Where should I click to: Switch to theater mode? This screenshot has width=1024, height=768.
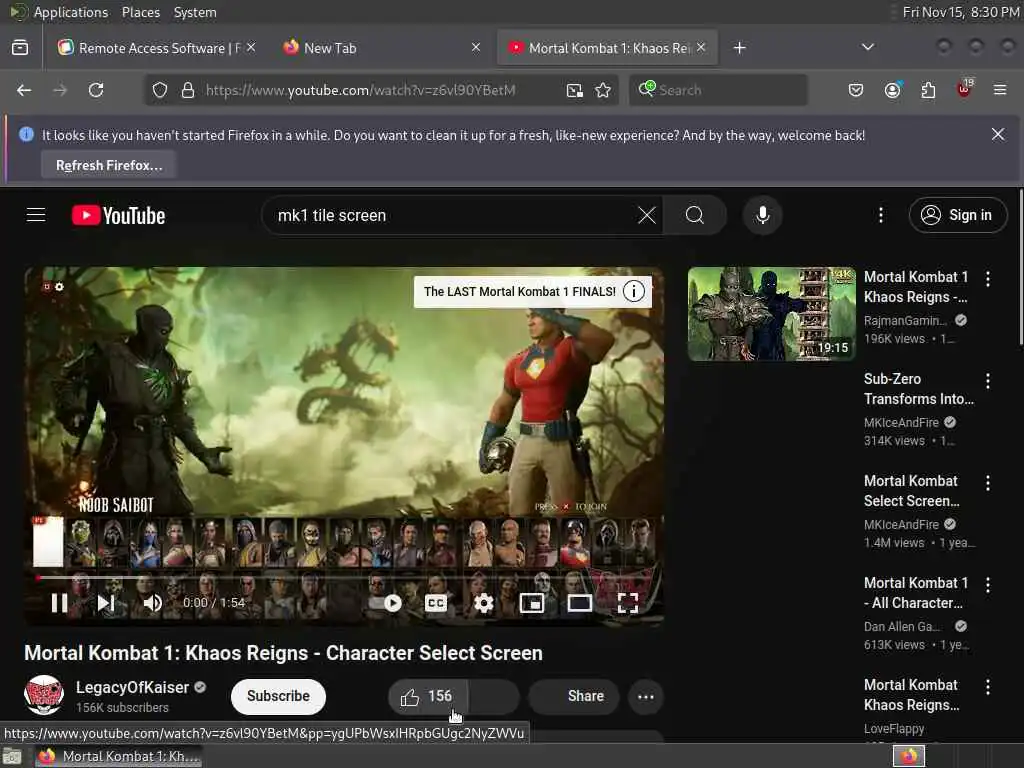(x=579, y=603)
